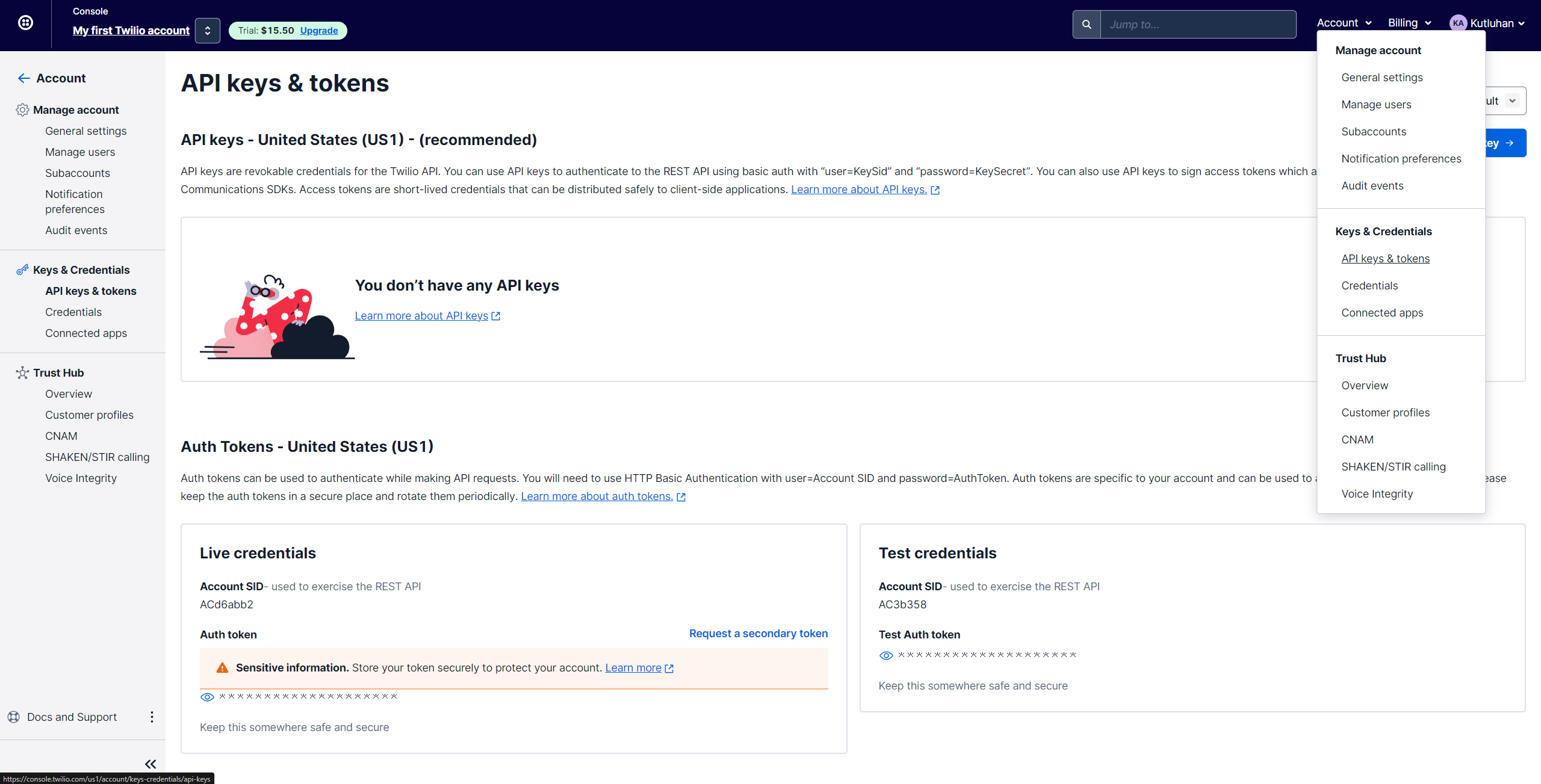1541x784 pixels.
Task: Click Request a secondary token
Action: (x=758, y=633)
